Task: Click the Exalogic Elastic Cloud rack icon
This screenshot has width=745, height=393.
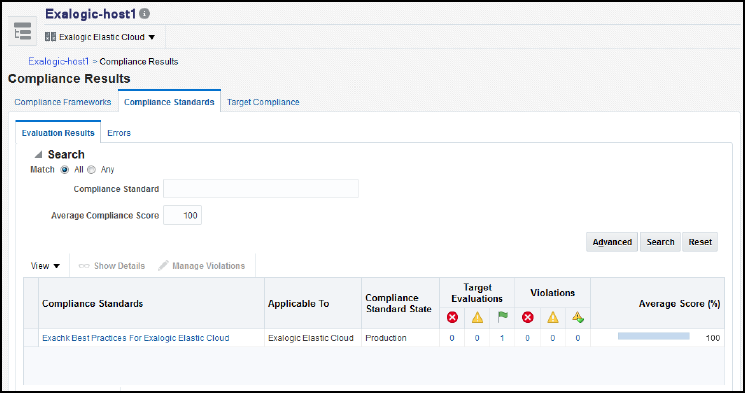Action: (50, 37)
